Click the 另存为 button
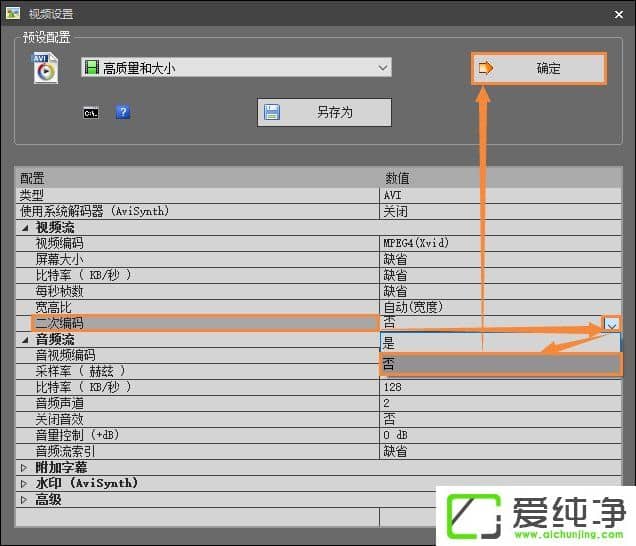This screenshot has width=636, height=546. (x=324, y=112)
